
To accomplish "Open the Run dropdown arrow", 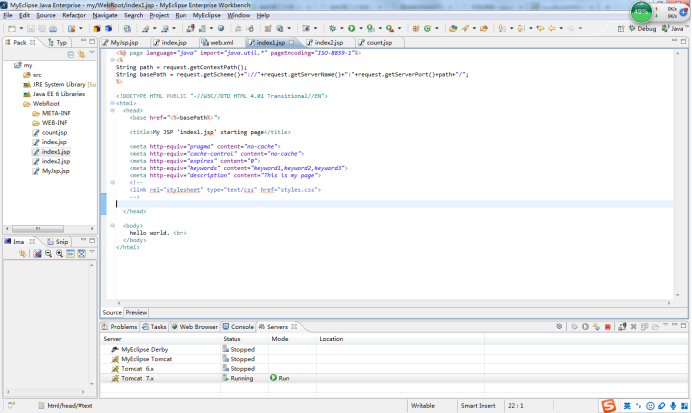I will pos(361,29).
